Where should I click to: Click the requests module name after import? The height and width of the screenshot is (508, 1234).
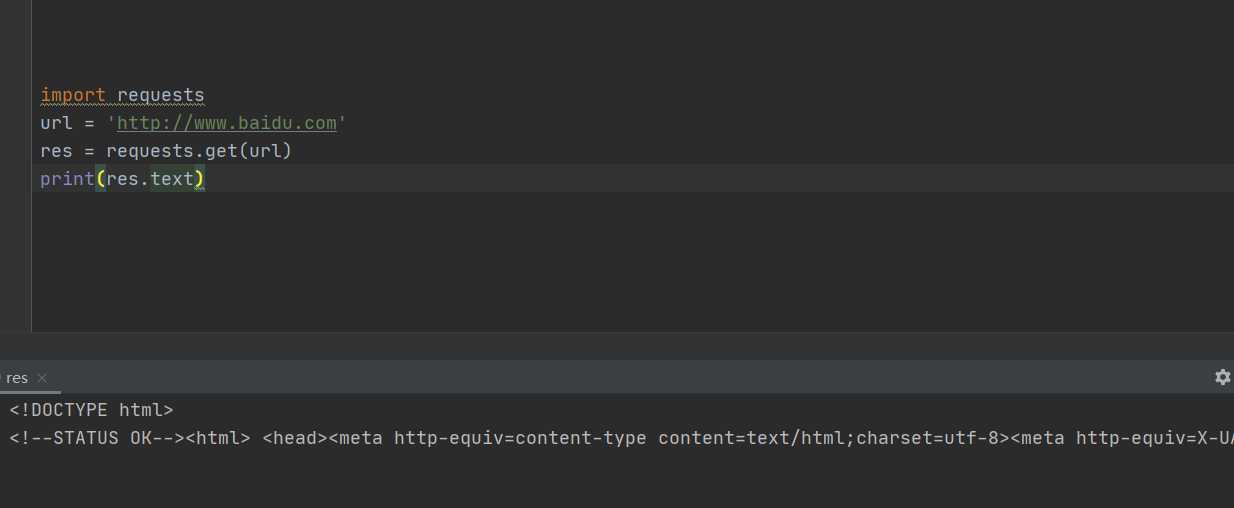(161, 96)
